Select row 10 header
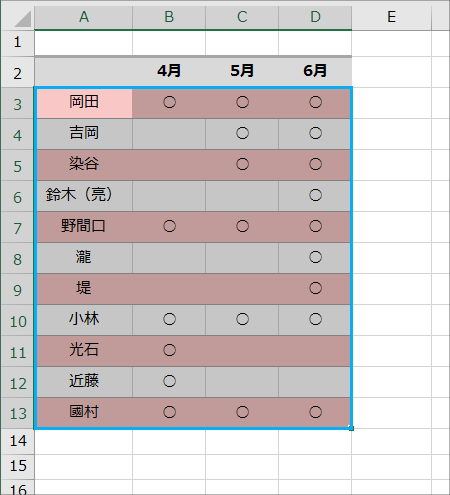This screenshot has height=495, width=450. 17,321
